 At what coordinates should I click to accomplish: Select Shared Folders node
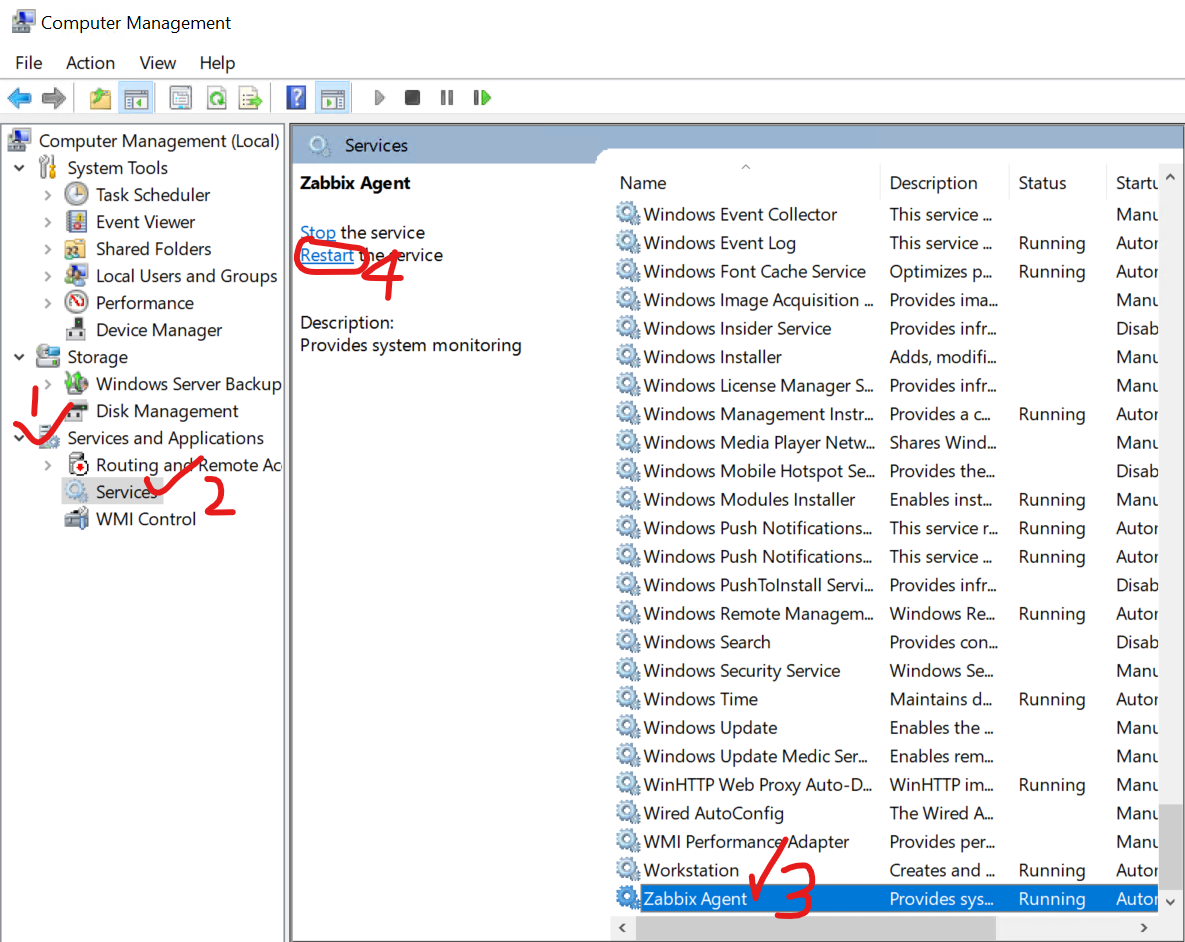153,249
